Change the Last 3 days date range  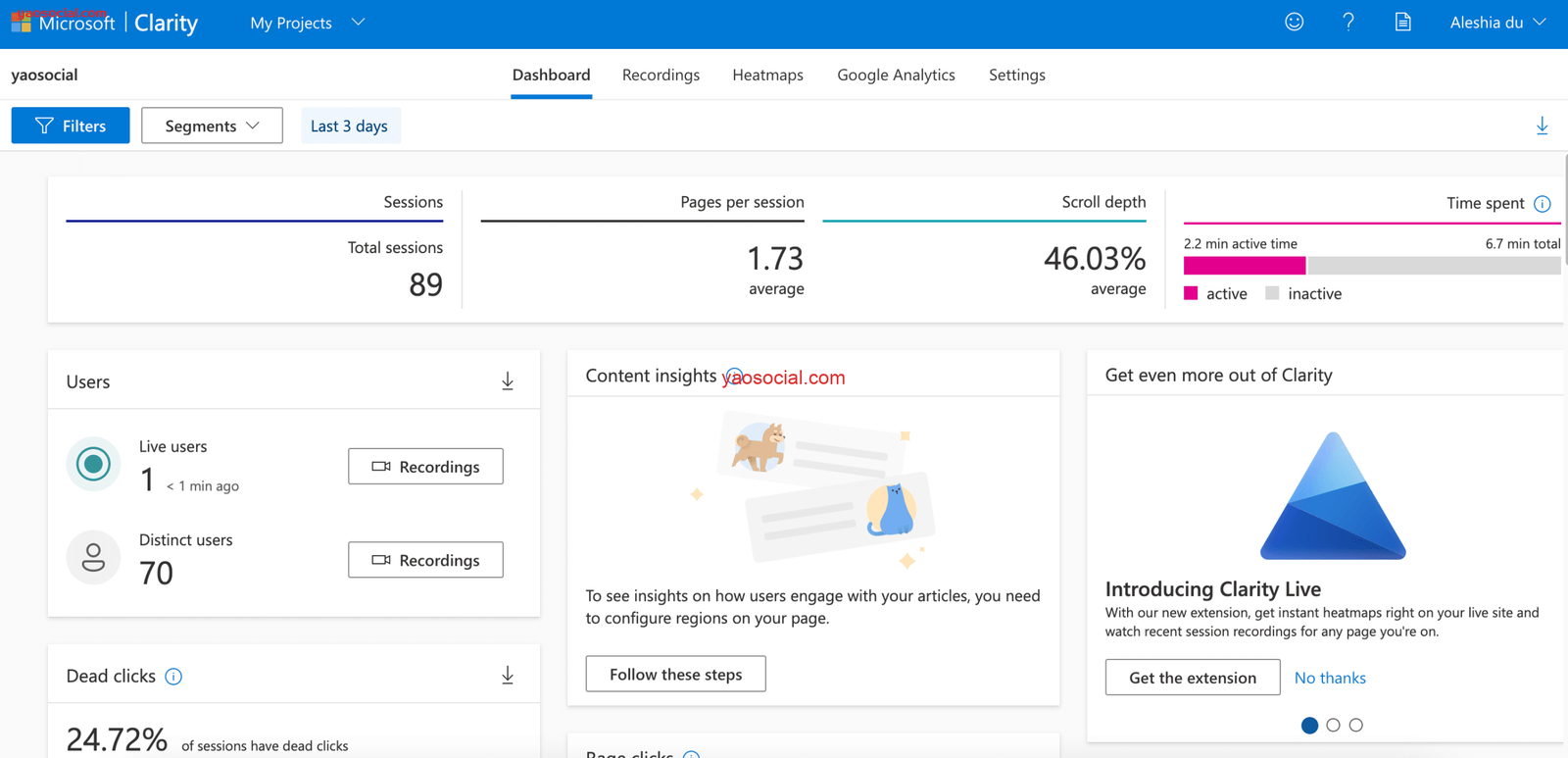point(350,126)
